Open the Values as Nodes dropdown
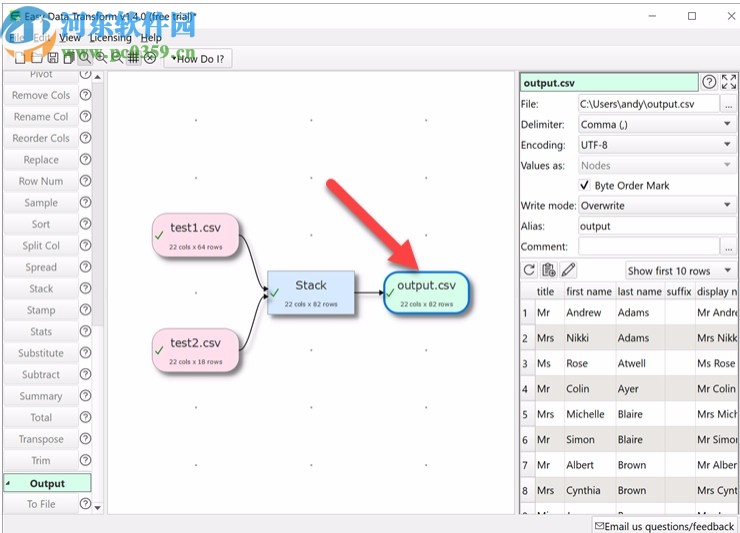 (656, 166)
